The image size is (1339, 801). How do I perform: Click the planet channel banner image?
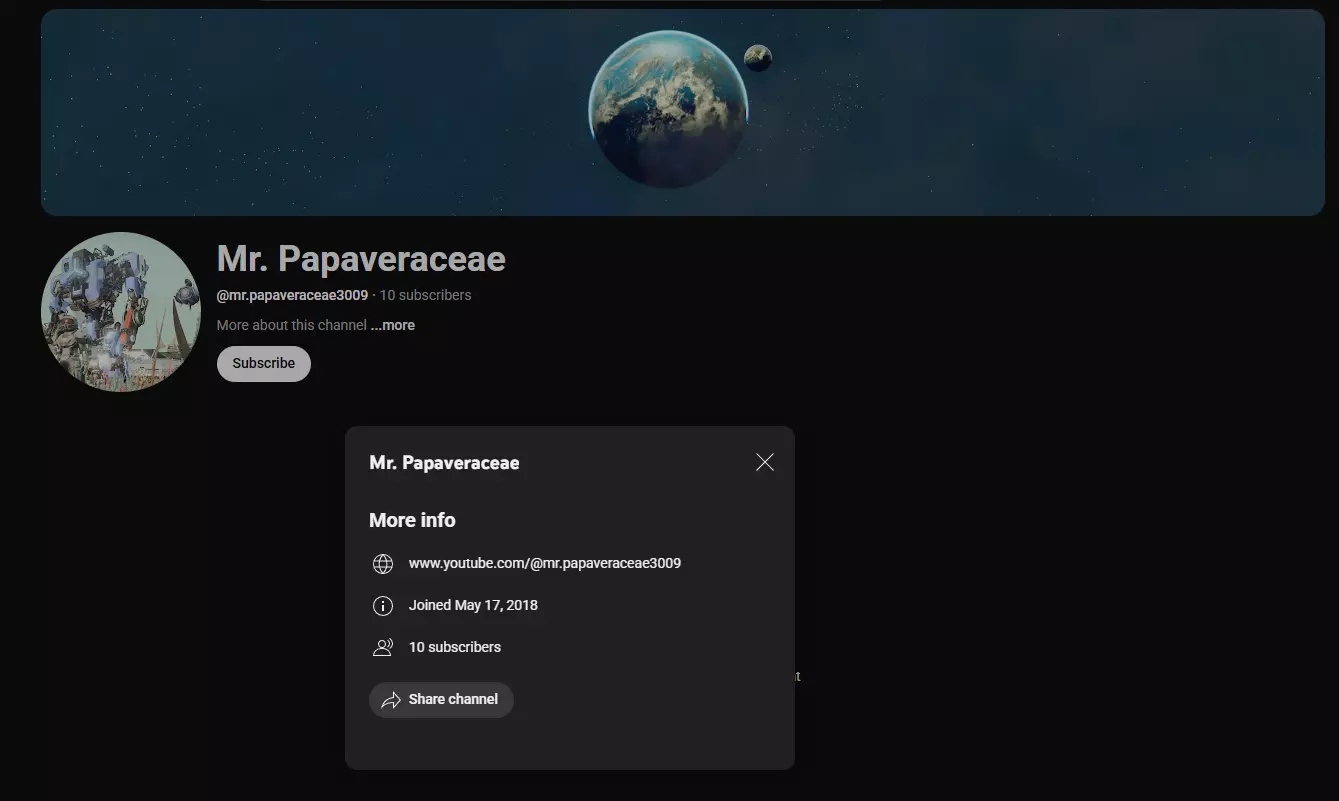click(x=682, y=113)
